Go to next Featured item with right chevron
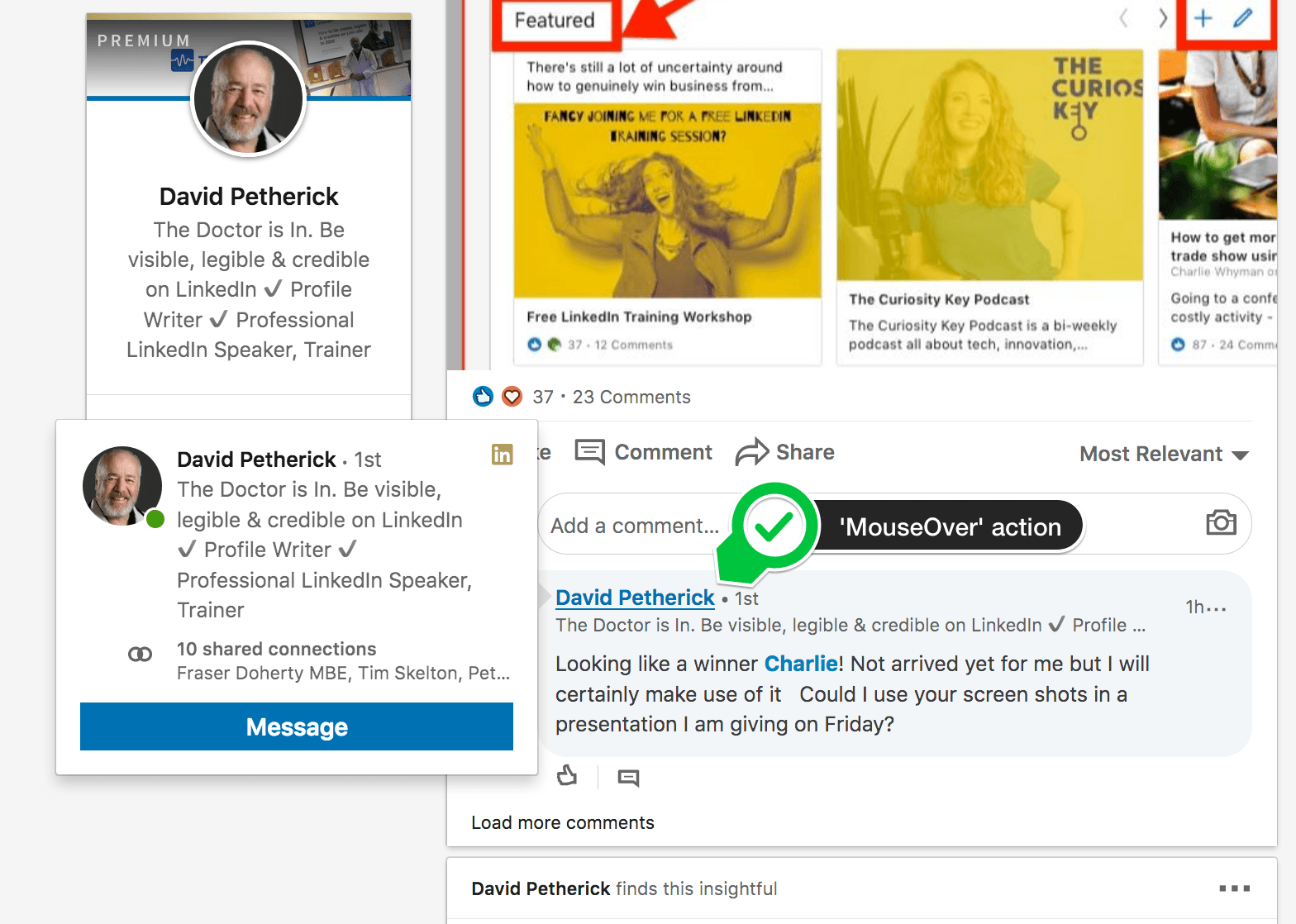This screenshot has height=924, width=1296. click(1163, 18)
